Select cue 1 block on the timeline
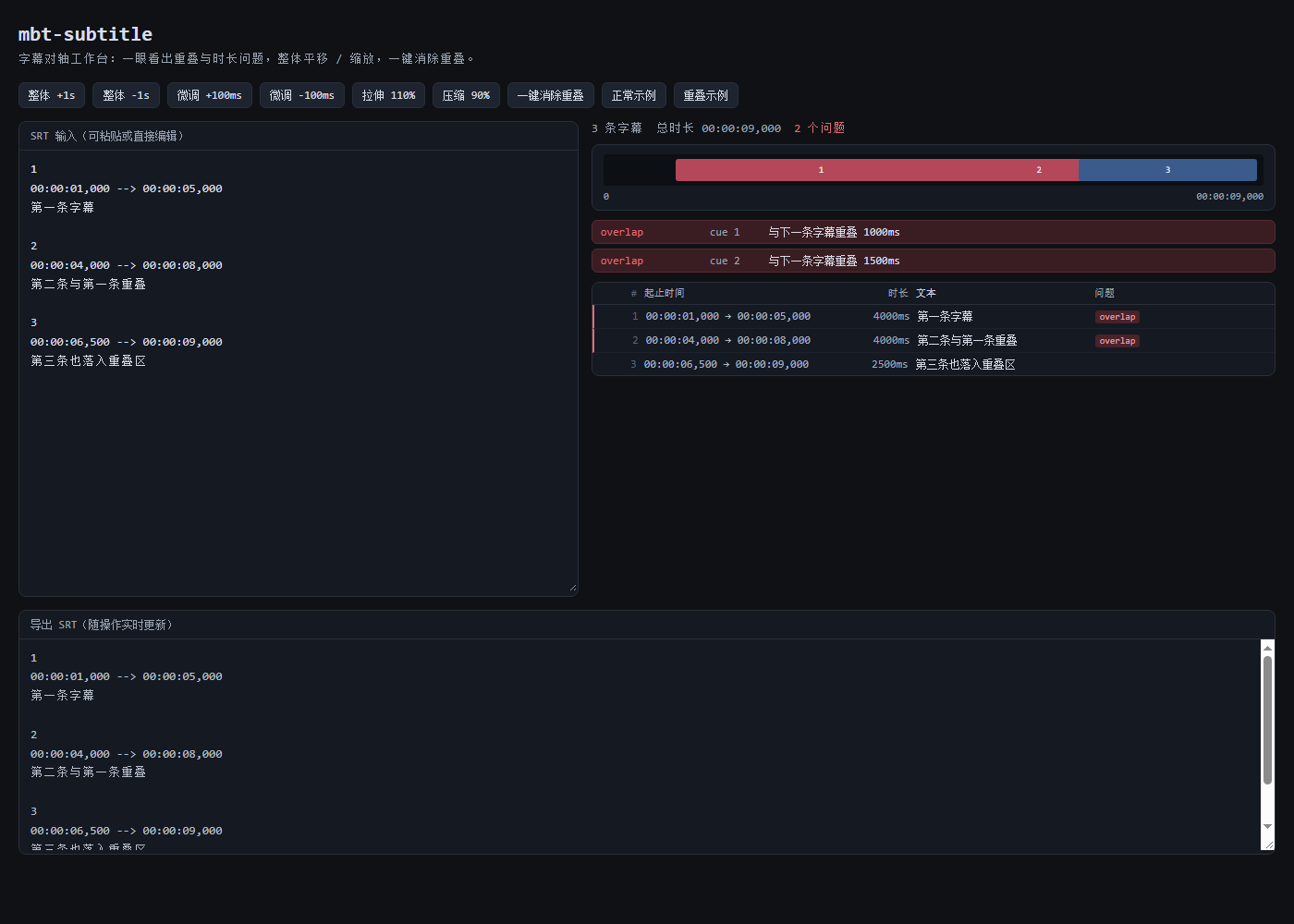The height and width of the screenshot is (924, 1294). [x=821, y=170]
